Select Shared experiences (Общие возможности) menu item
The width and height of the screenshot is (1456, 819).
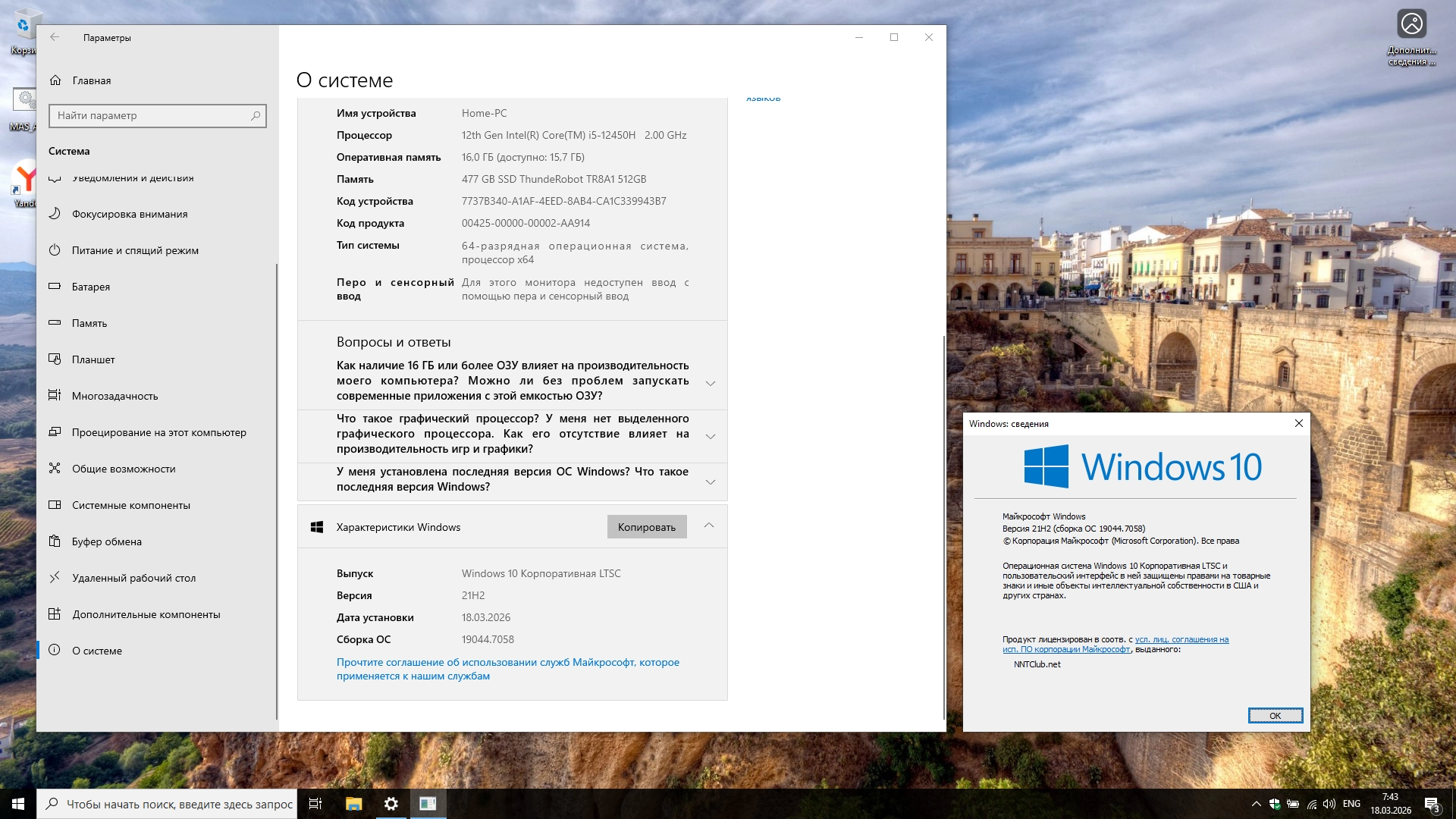point(124,469)
